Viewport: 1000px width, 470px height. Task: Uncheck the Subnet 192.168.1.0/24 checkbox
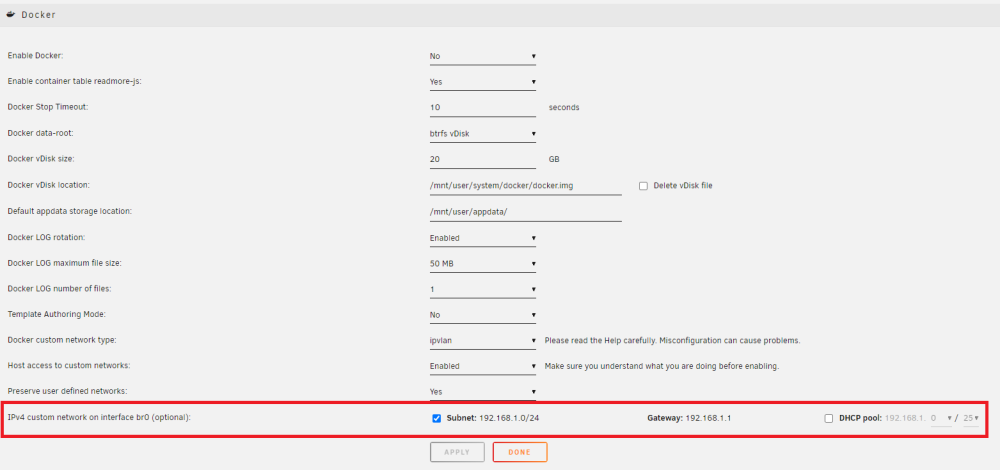[437, 418]
